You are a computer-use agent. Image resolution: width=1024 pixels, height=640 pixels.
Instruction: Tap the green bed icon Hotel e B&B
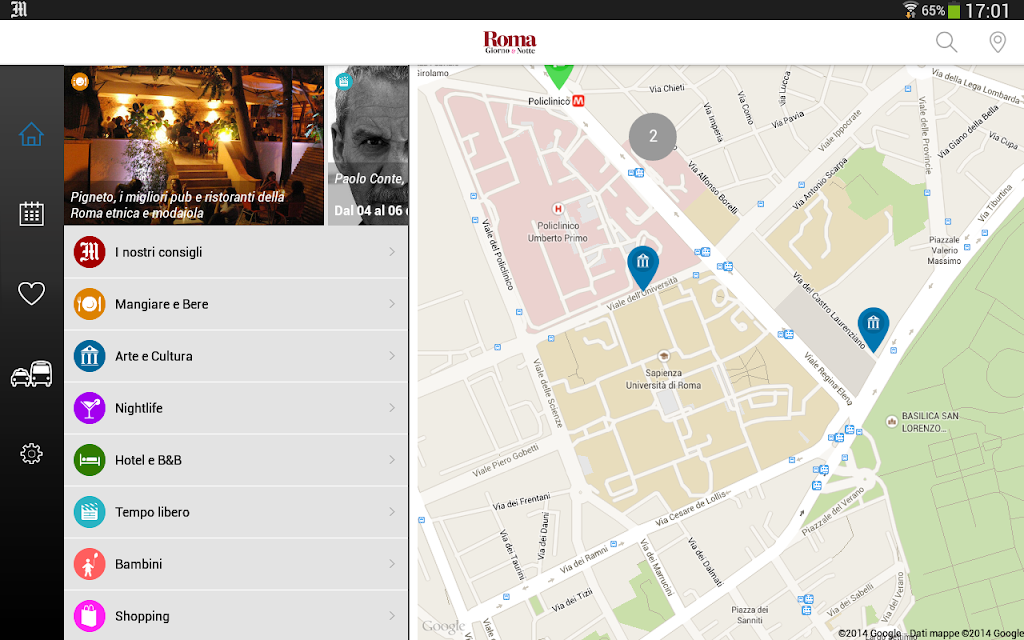pyautogui.click(x=89, y=460)
